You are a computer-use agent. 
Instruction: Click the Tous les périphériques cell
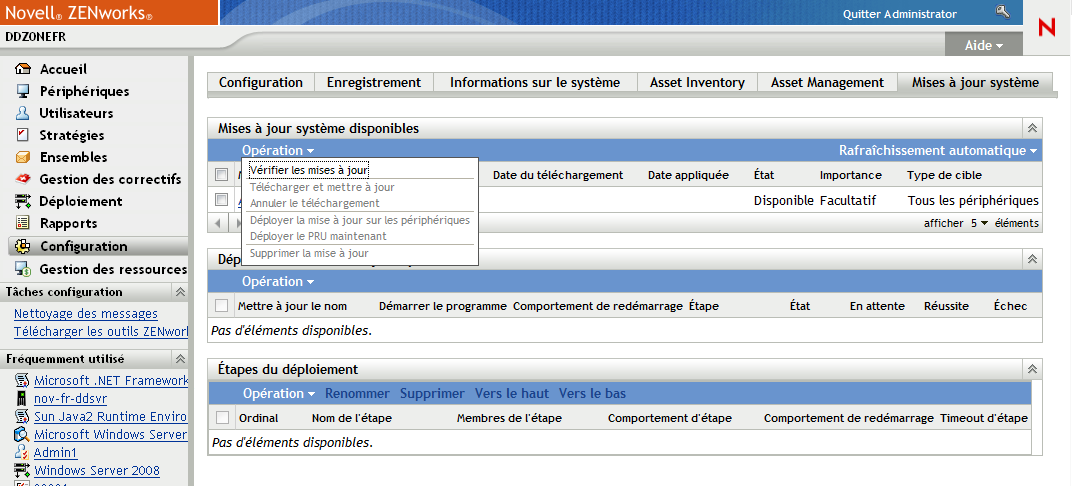[973, 201]
